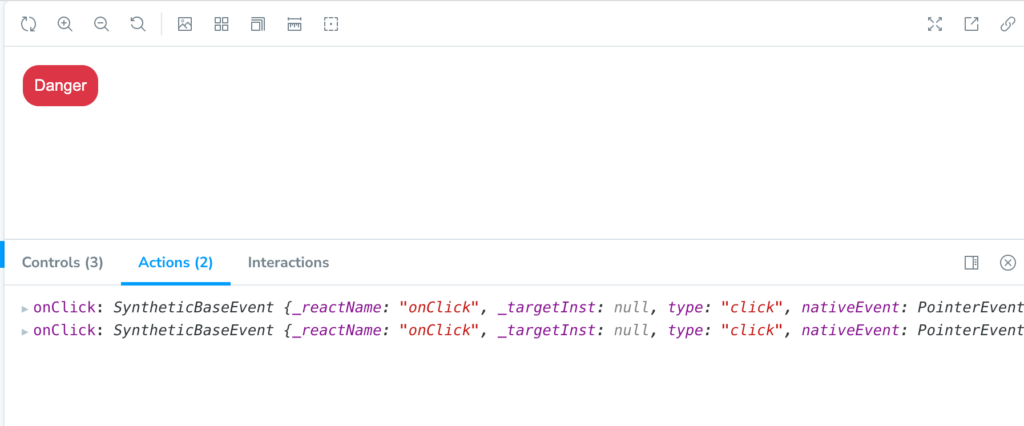This screenshot has width=1024, height=426.
Task: Hide the addons panel with the X icon
Action: (1008, 263)
